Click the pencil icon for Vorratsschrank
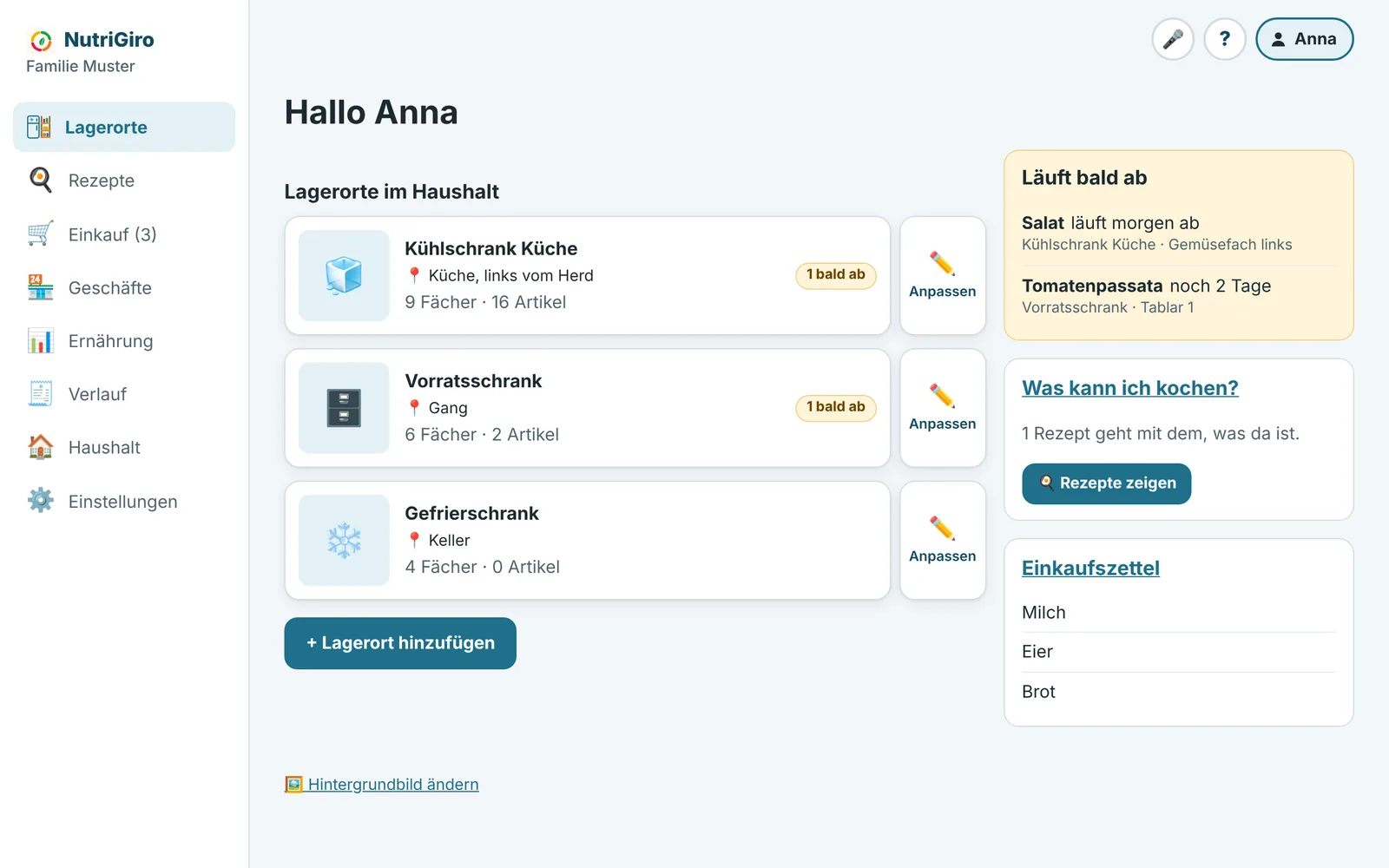 [x=942, y=396]
